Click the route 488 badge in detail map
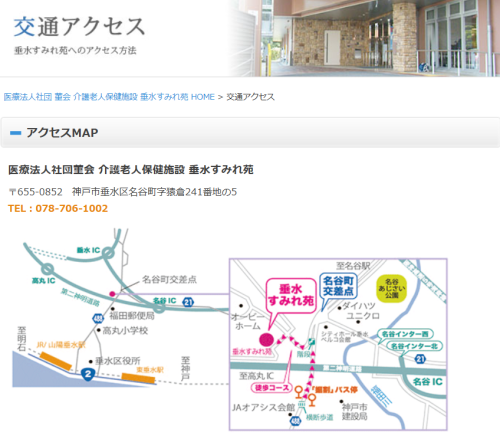The image size is (500, 439). 295,421
